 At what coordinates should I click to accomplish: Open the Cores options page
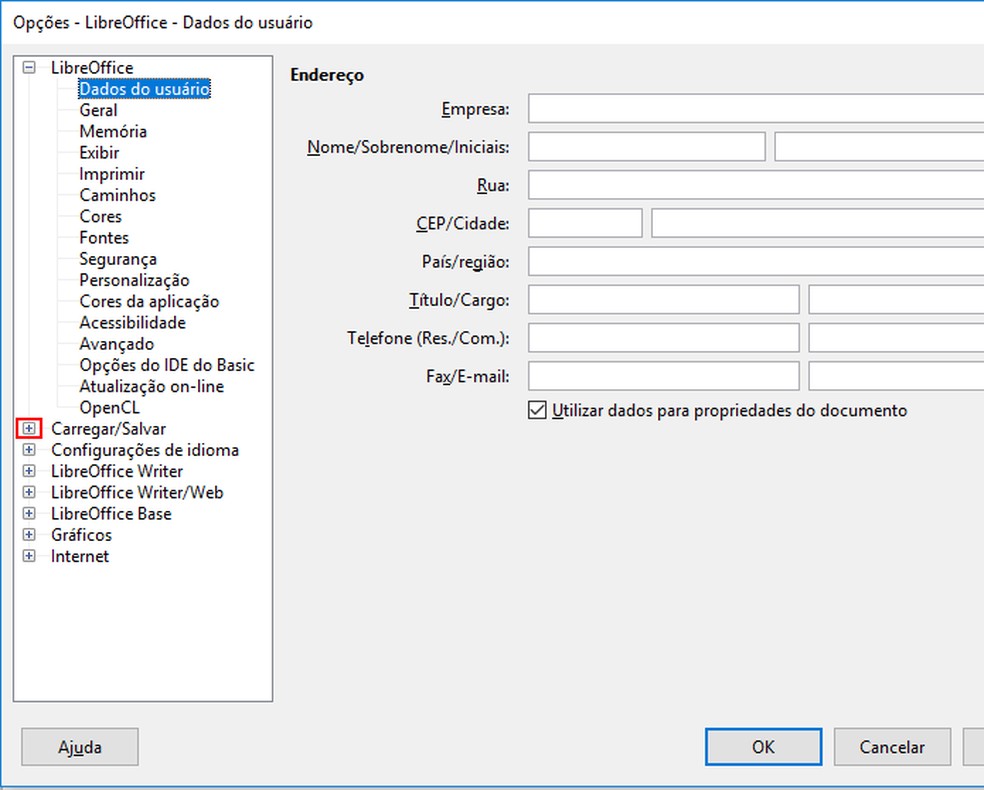tap(100, 216)
